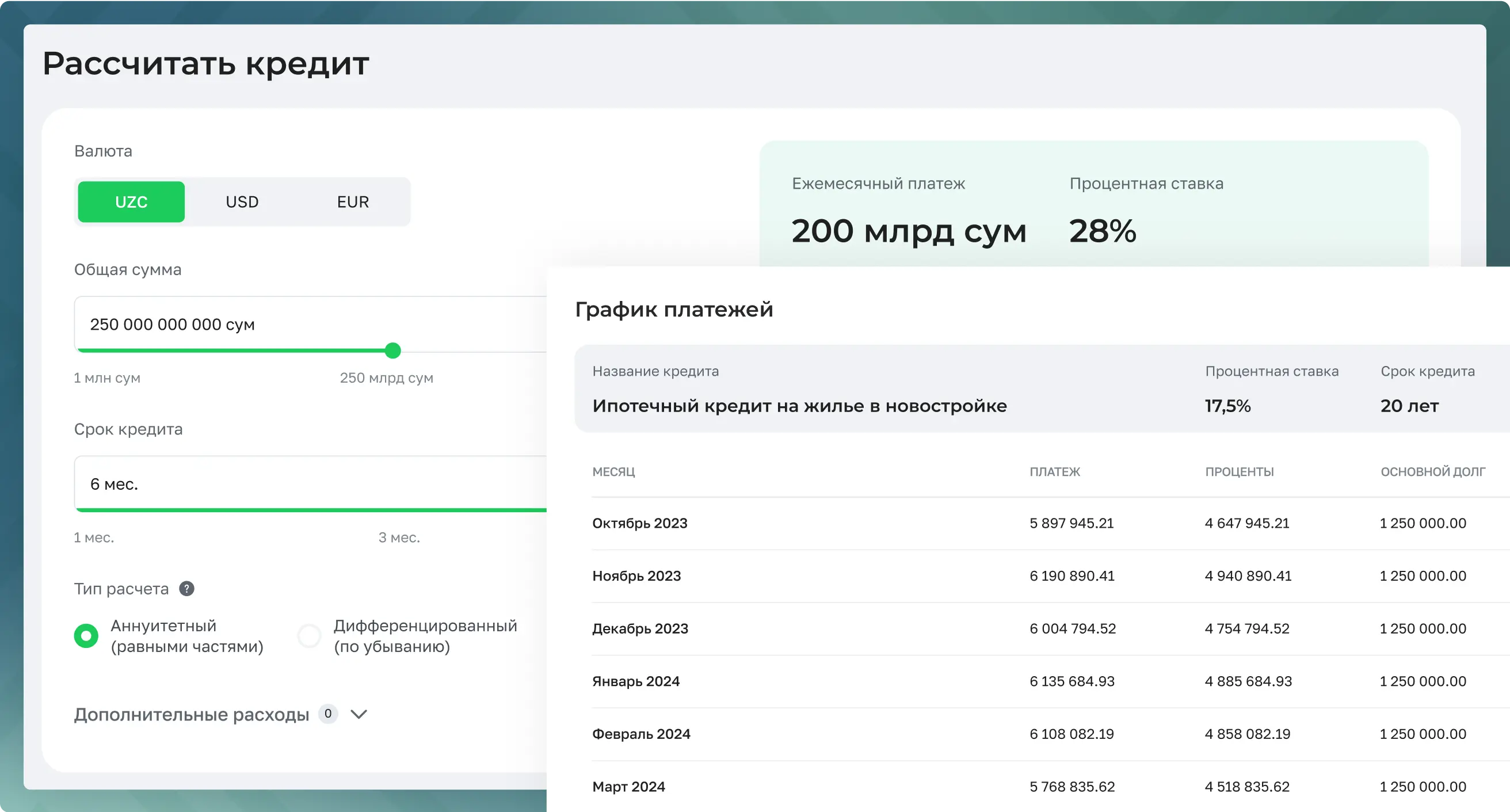Image resolution: width=1510 pixels, height=812 pixels.
Task: Click the Ипотечный кредит на жилье loan name
Action: (x=799, y=406)
